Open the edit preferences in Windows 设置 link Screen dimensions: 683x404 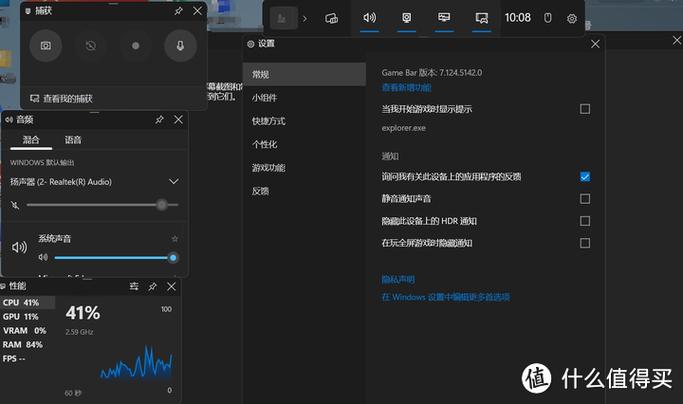(446, 297)
